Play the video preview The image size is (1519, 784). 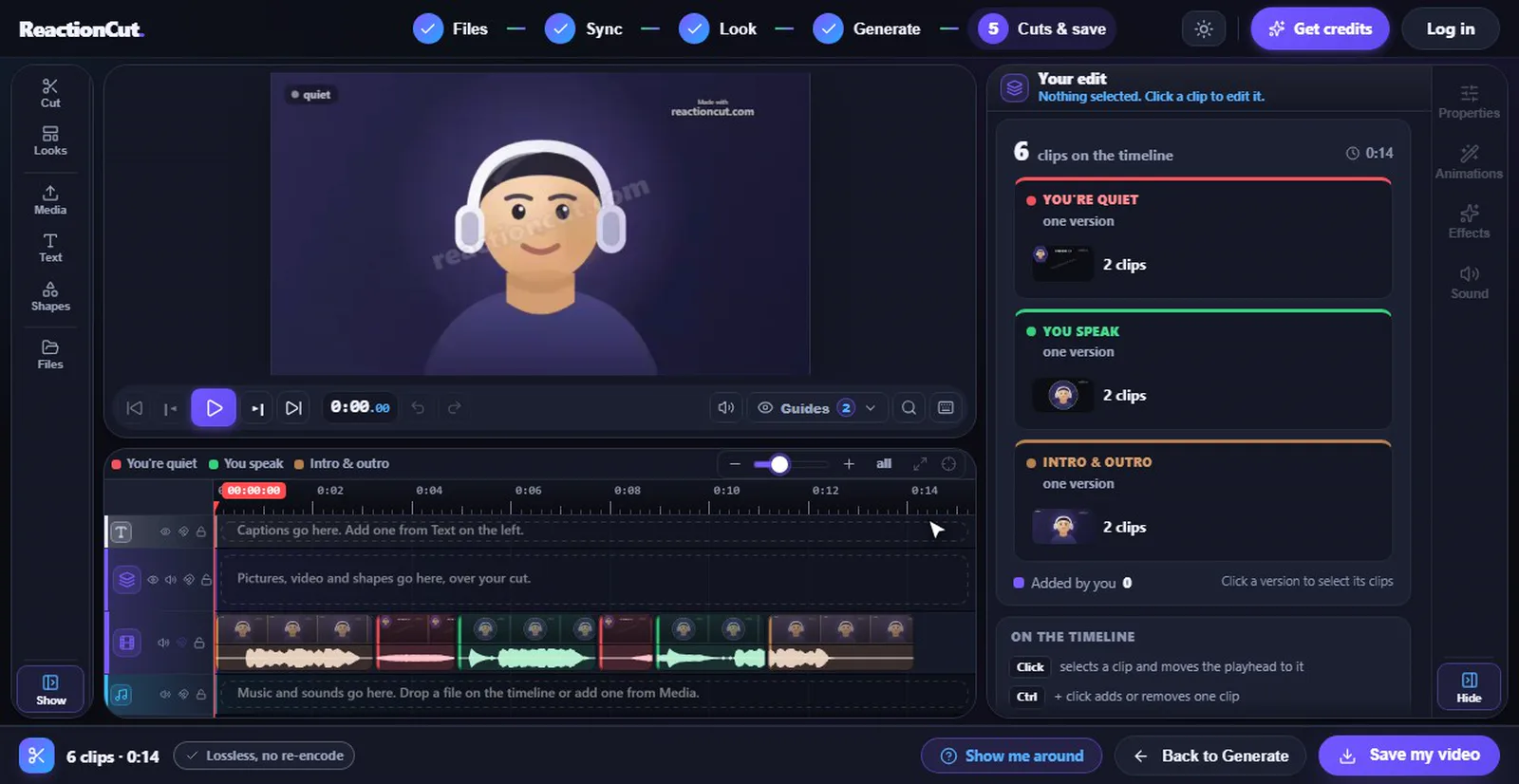[214, 407]
